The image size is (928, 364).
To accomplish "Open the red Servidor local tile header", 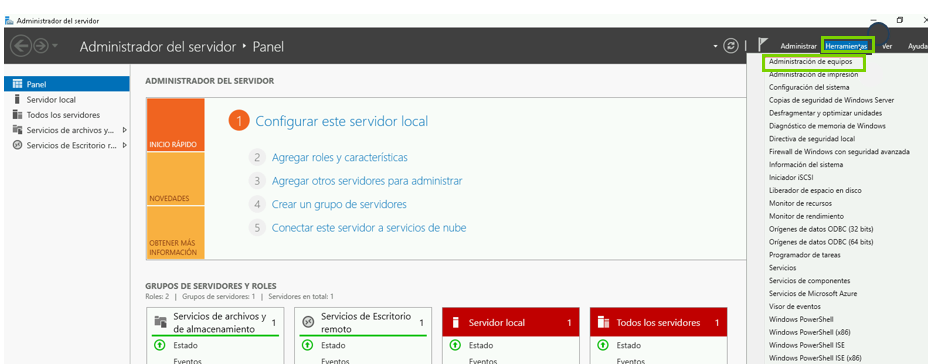I will click(511, 323).
